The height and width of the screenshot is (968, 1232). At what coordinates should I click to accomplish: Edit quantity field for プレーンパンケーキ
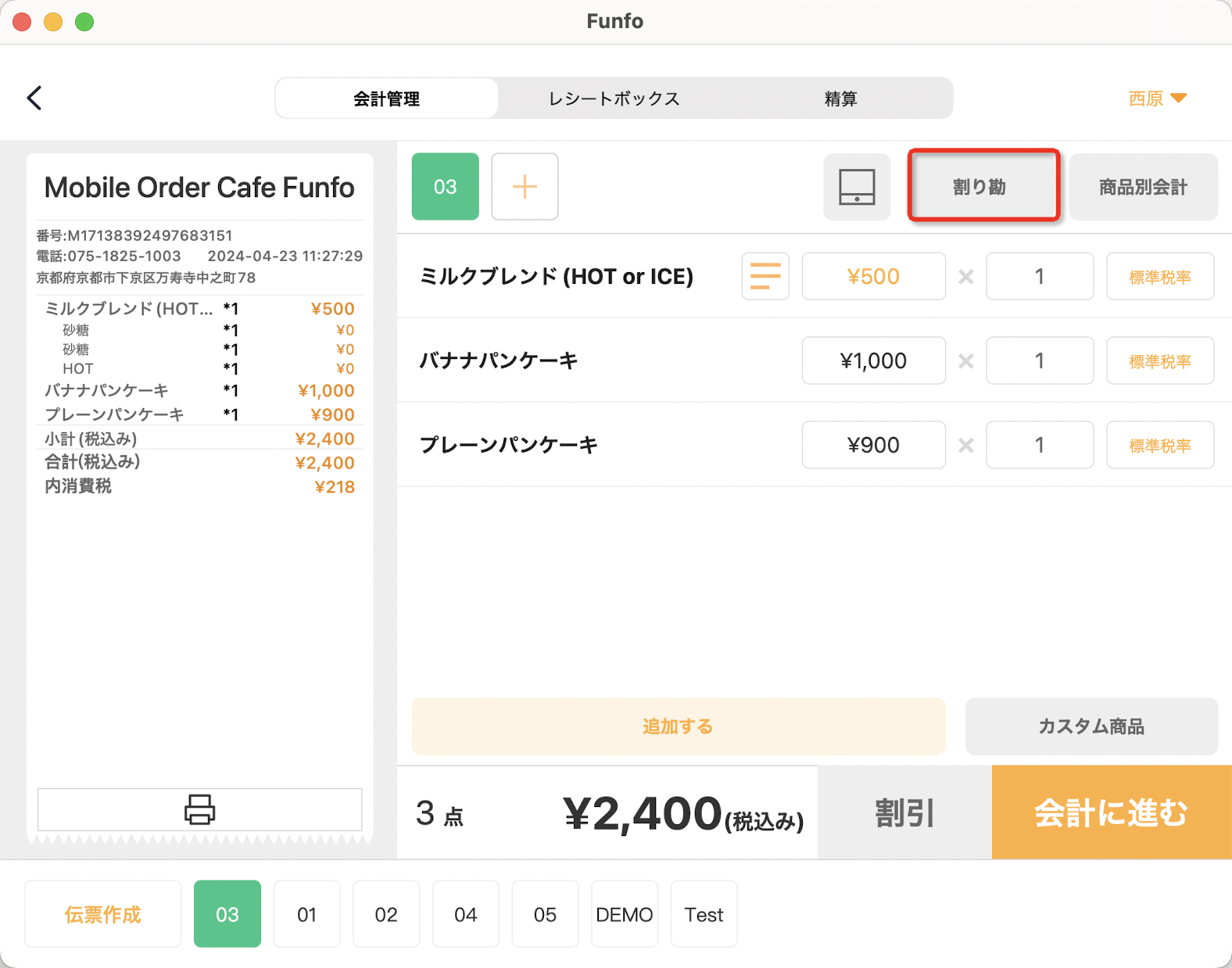1040,445
